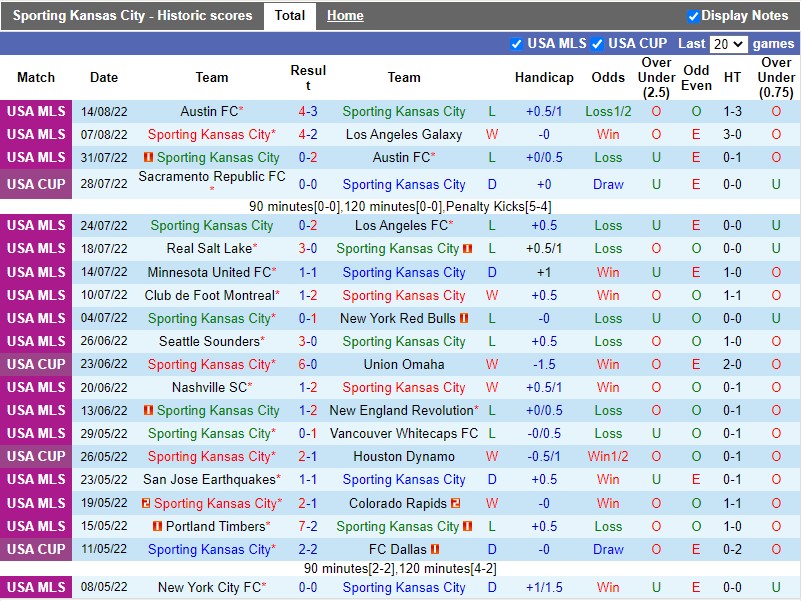Image resolution: width=801 pixels, height=601 pixels.
Task: Open the Sacramento Republic FC team link
Action: pyautogui.click(x=211, y=177)
